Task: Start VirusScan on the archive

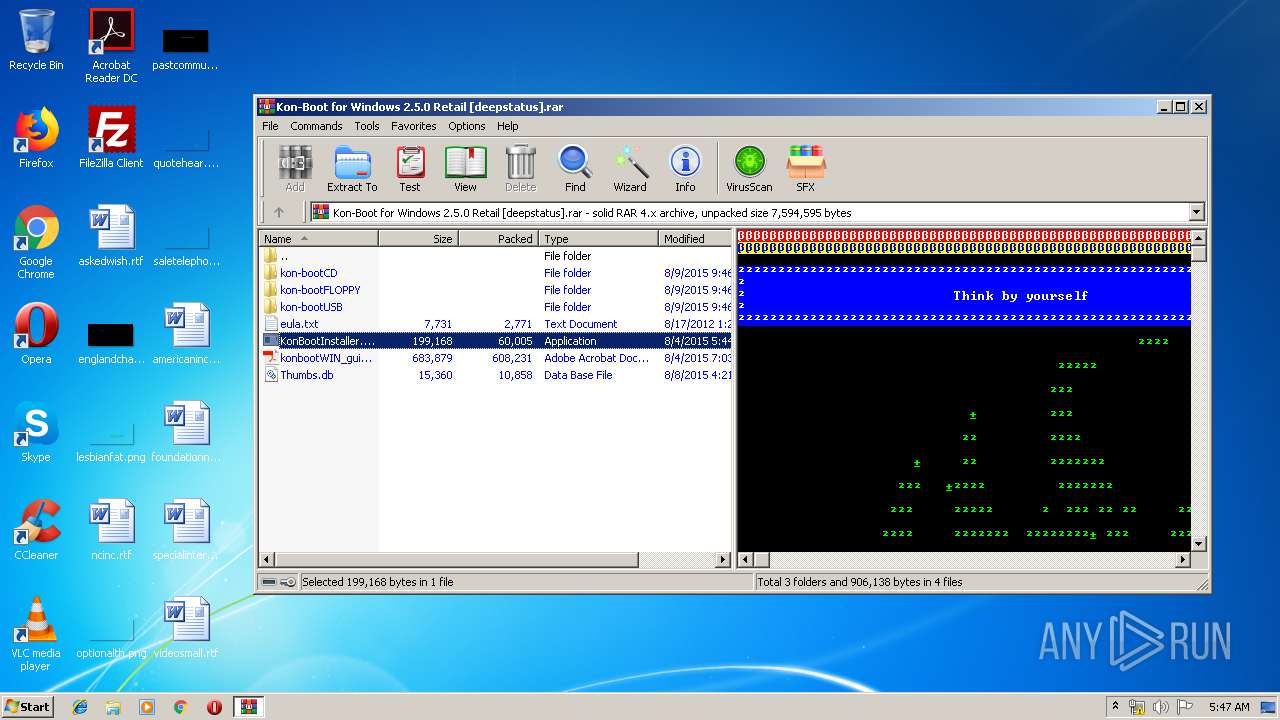Action: (x=749, y=168)
